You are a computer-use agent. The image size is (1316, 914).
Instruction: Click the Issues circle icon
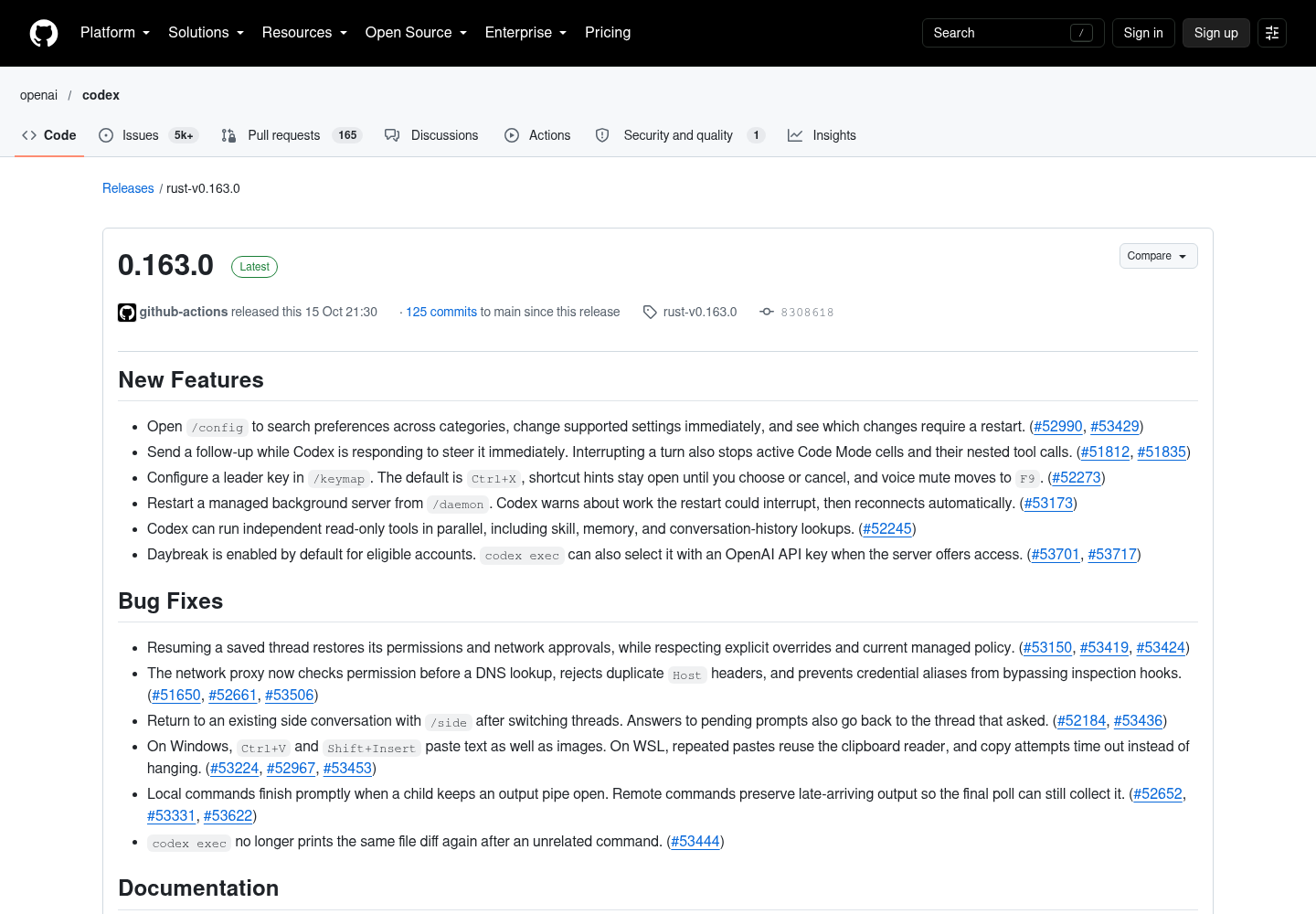click(106, 135)
